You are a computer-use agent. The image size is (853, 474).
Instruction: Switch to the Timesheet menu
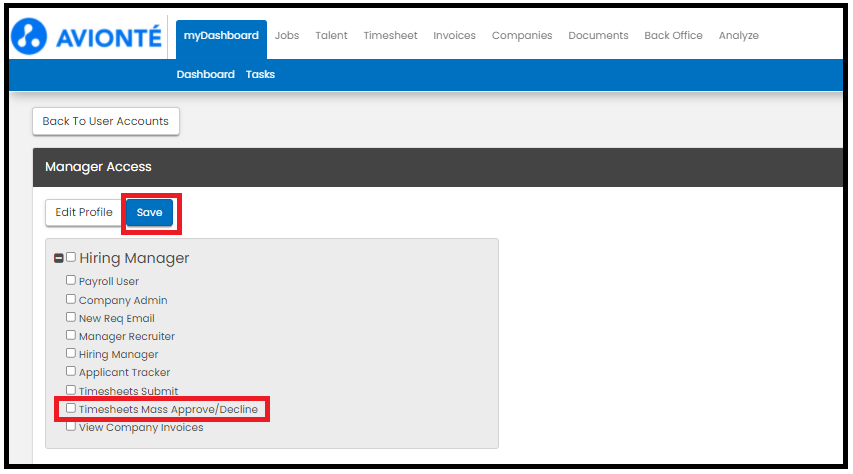point(391,35)
